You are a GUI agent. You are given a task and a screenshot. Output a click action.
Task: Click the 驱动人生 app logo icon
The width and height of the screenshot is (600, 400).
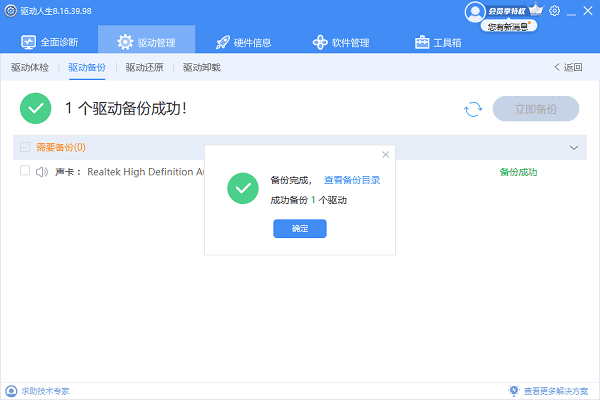(10, 11)
